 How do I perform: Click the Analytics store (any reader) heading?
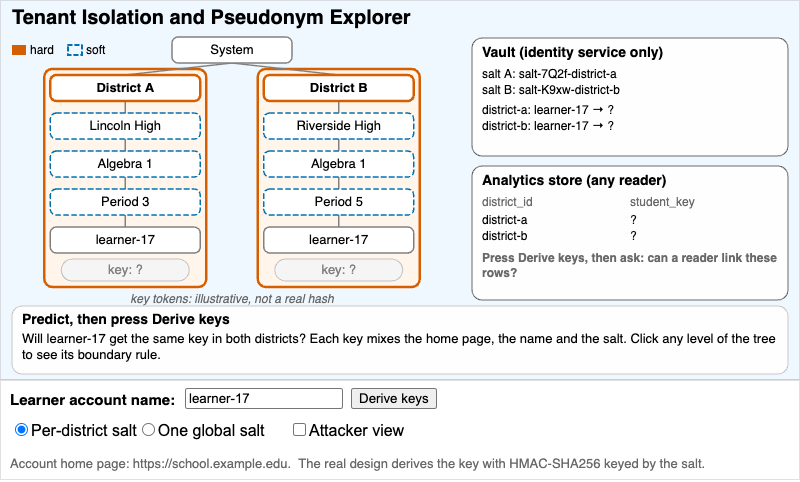pos(574,181)
